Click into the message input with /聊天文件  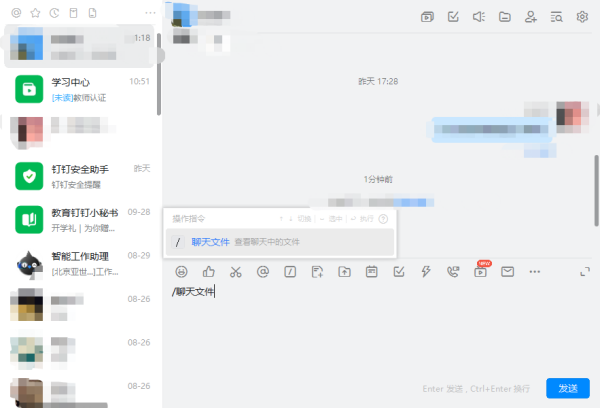pos(377,292)
